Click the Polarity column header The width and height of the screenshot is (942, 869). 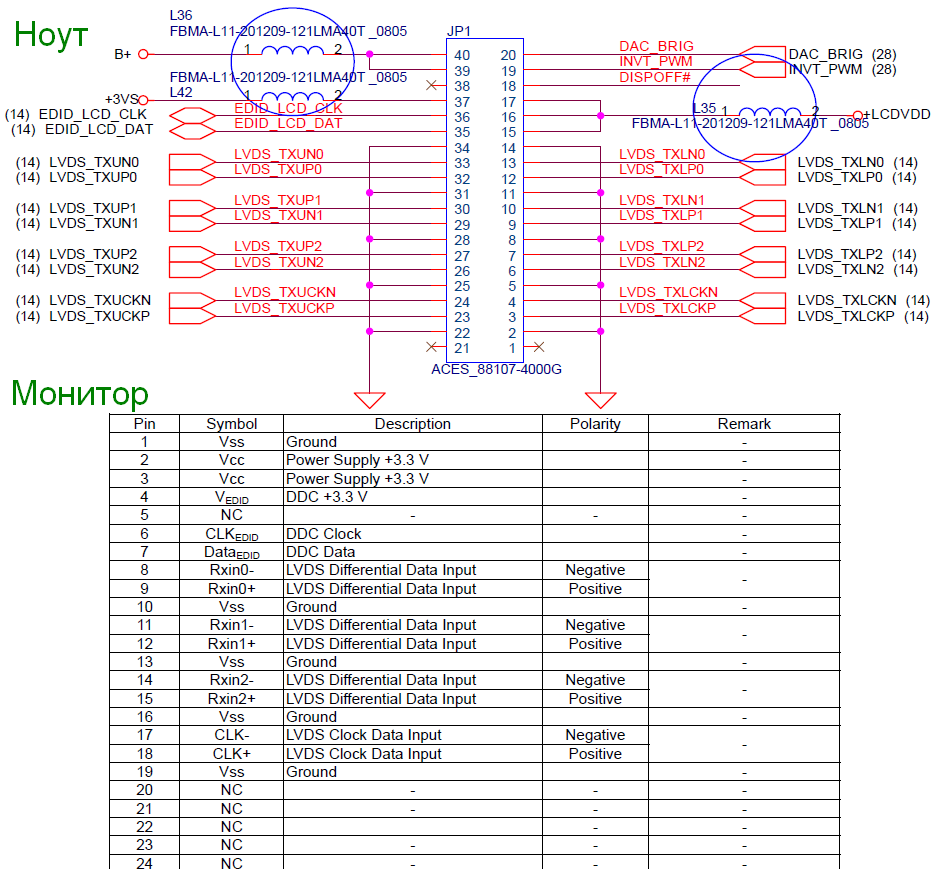click(x=595, y=424)
